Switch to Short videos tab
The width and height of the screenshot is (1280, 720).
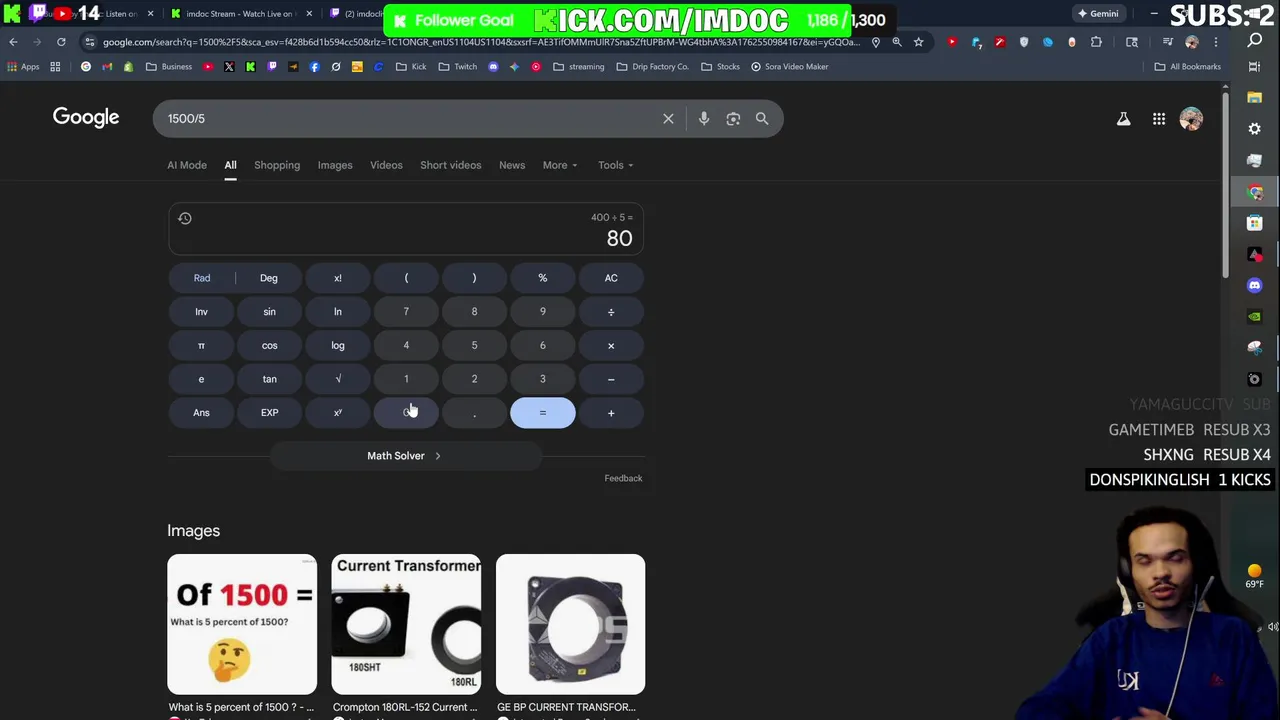coord(451,165)
